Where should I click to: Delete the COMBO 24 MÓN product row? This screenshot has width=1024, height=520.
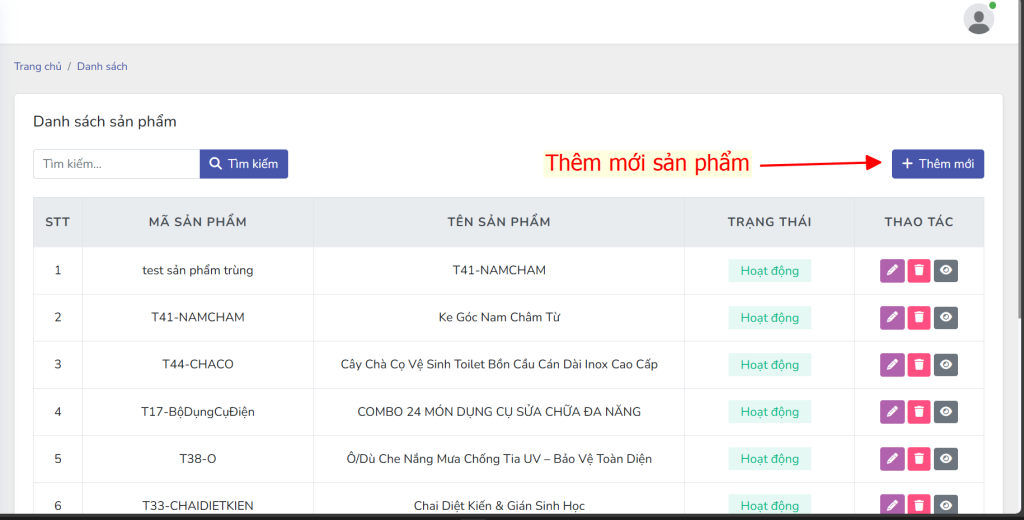point(919,411)
